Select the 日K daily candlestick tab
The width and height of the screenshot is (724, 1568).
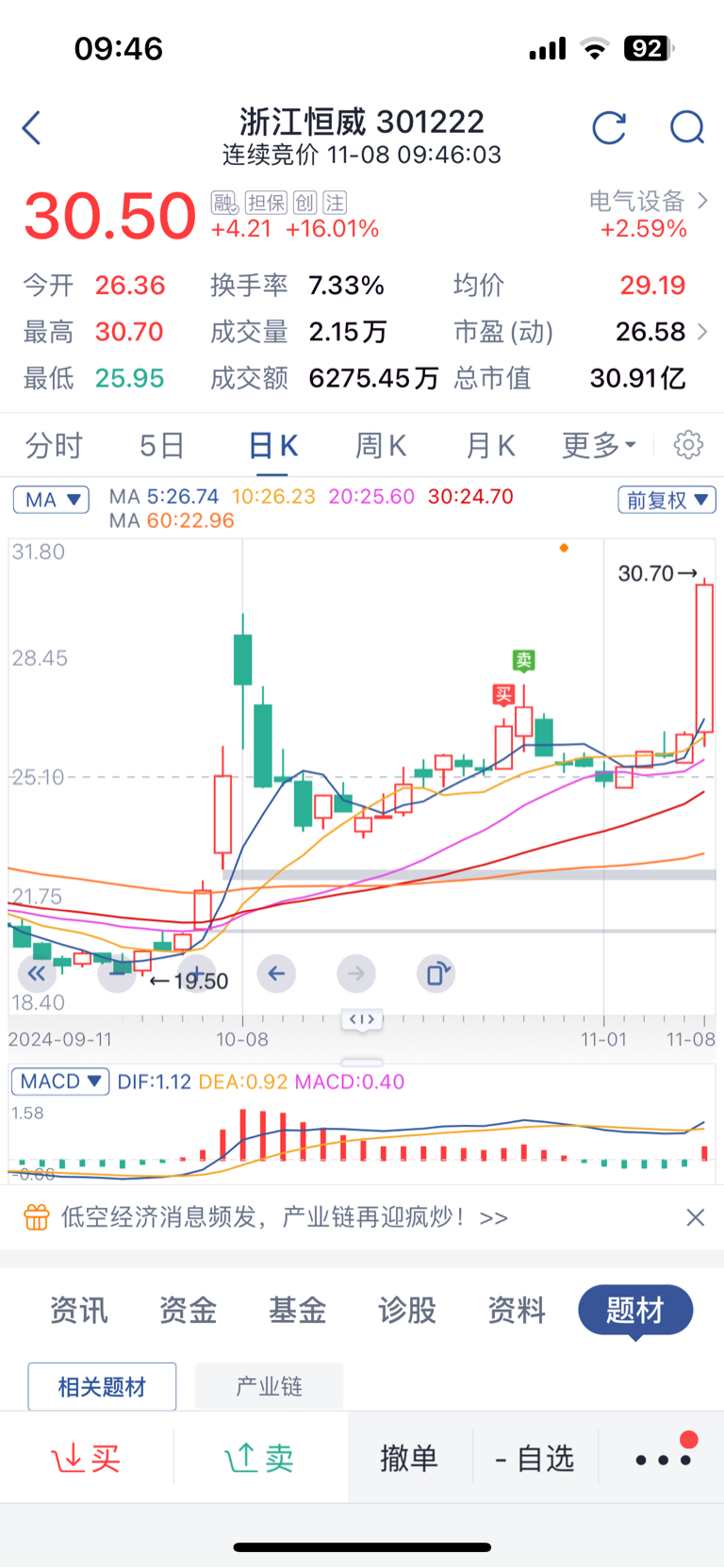point(273,444)
